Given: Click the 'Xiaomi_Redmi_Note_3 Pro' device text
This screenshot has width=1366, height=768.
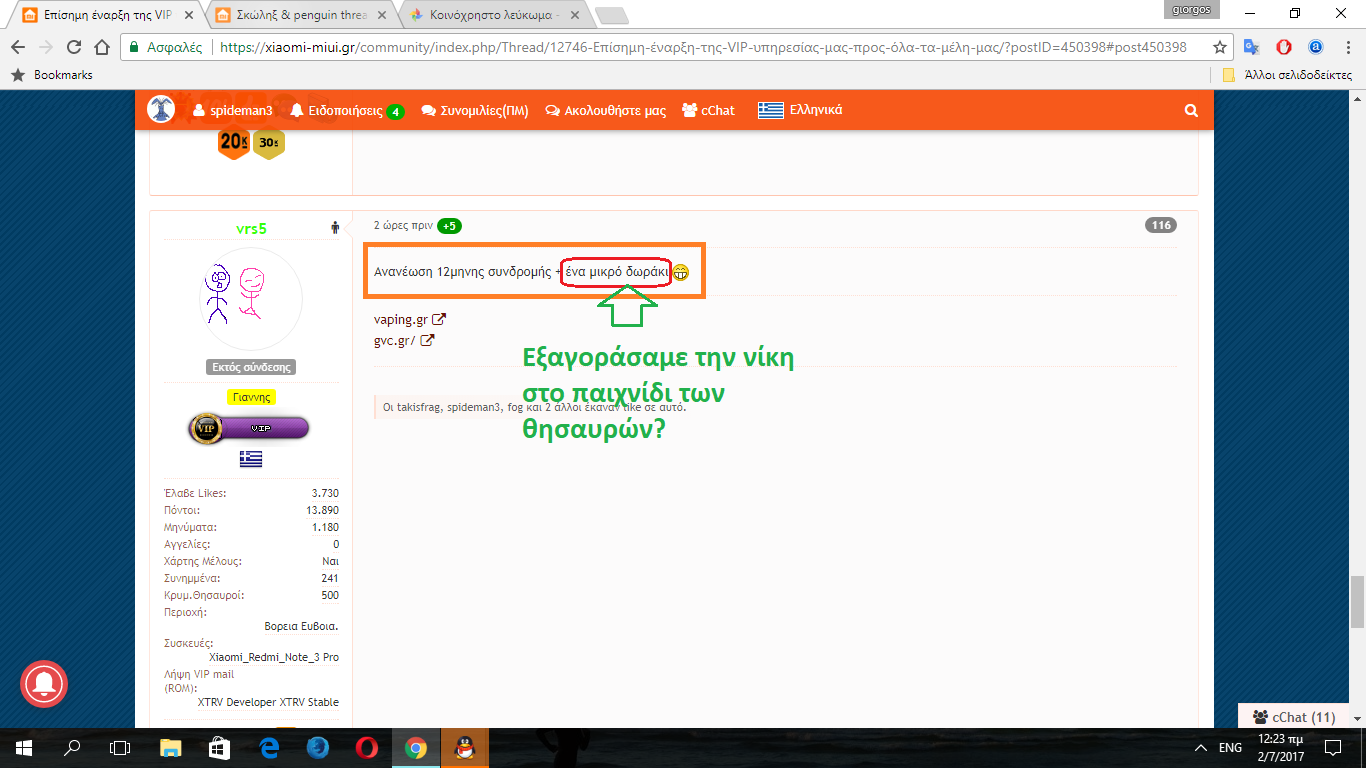Looking at the screenshot, I should 274,657.
